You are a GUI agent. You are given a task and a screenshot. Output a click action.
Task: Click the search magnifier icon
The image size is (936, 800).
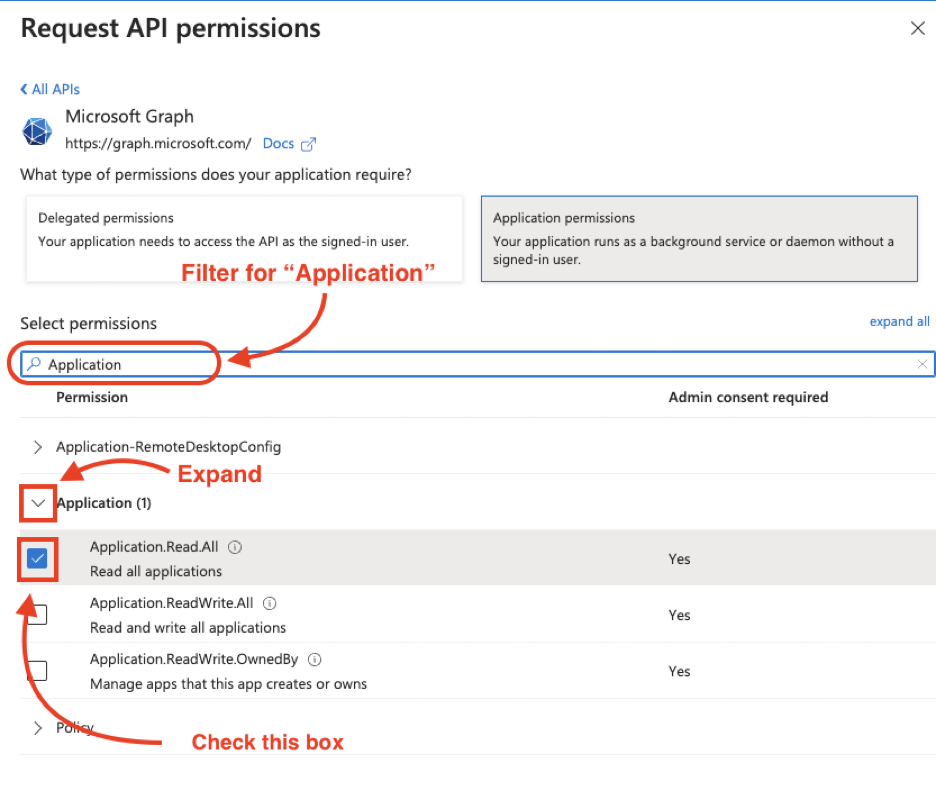33,363
